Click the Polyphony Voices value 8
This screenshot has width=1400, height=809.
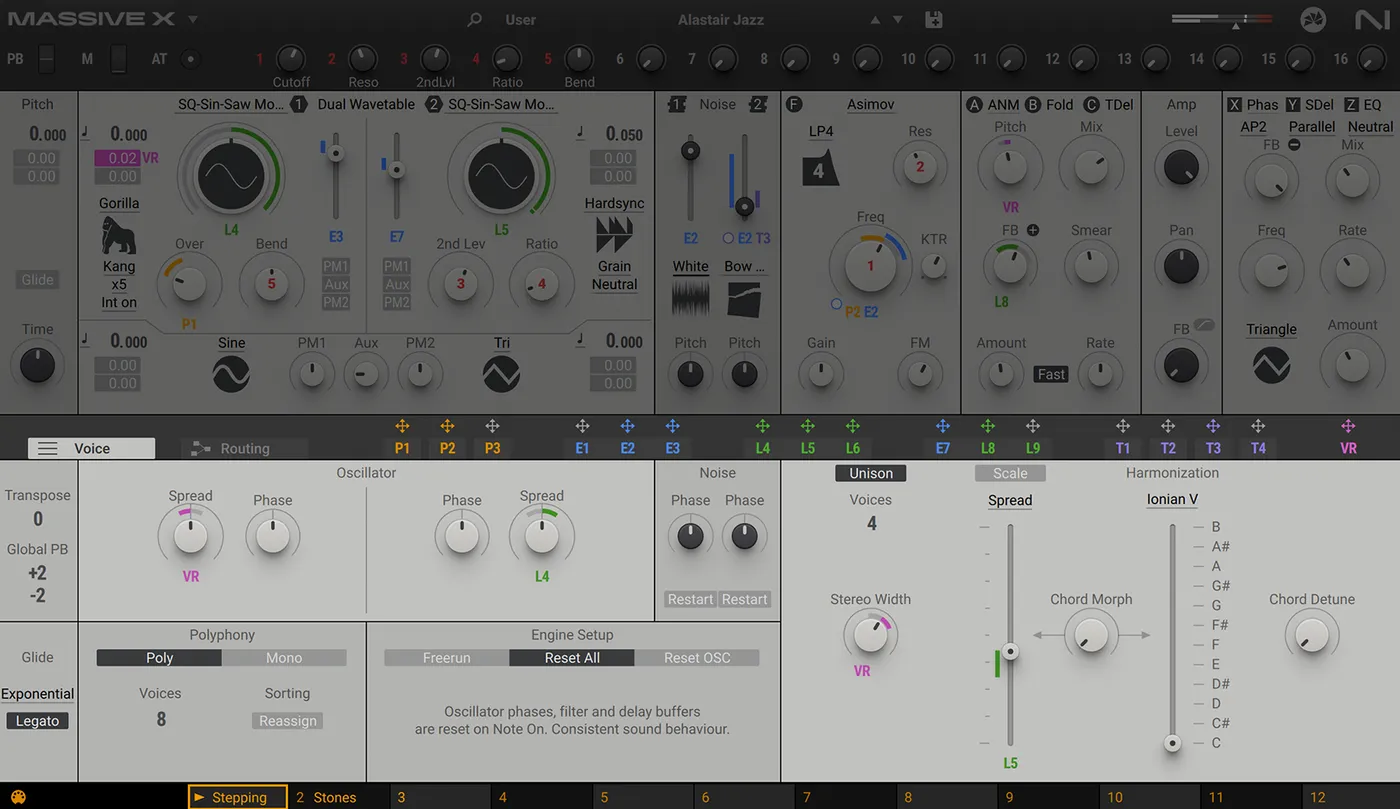tap(160, 719)
